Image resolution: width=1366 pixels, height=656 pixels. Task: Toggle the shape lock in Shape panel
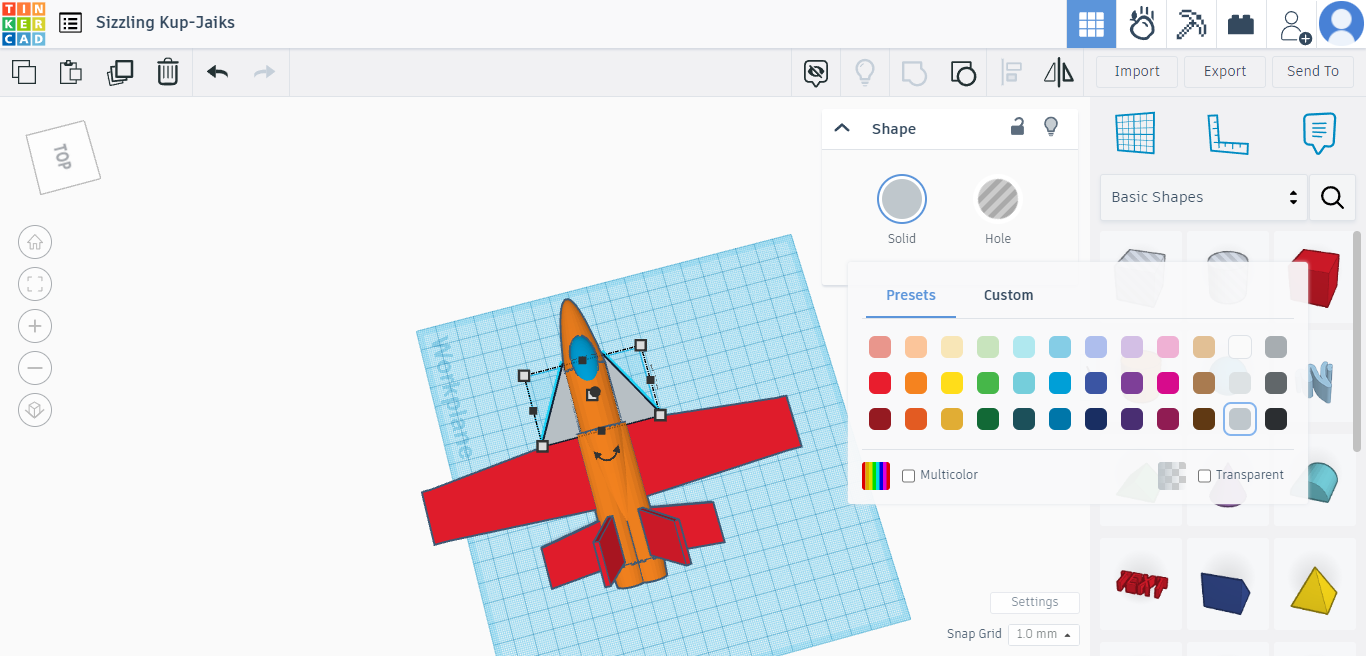coord(1017,128)
